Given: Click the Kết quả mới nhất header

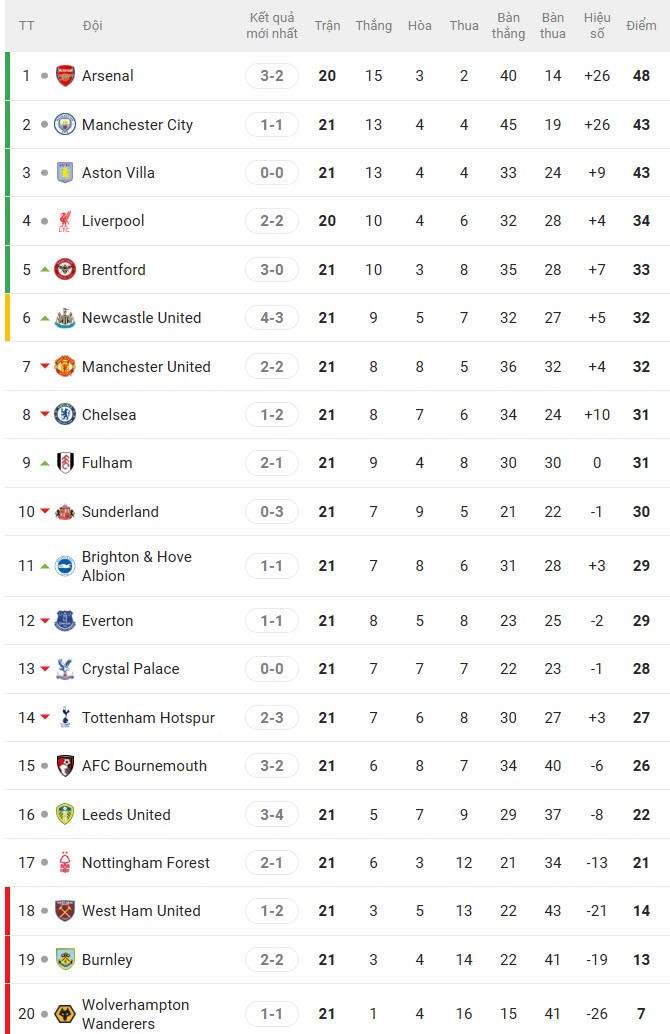Looking at the screenshot, I should point(272,25).
